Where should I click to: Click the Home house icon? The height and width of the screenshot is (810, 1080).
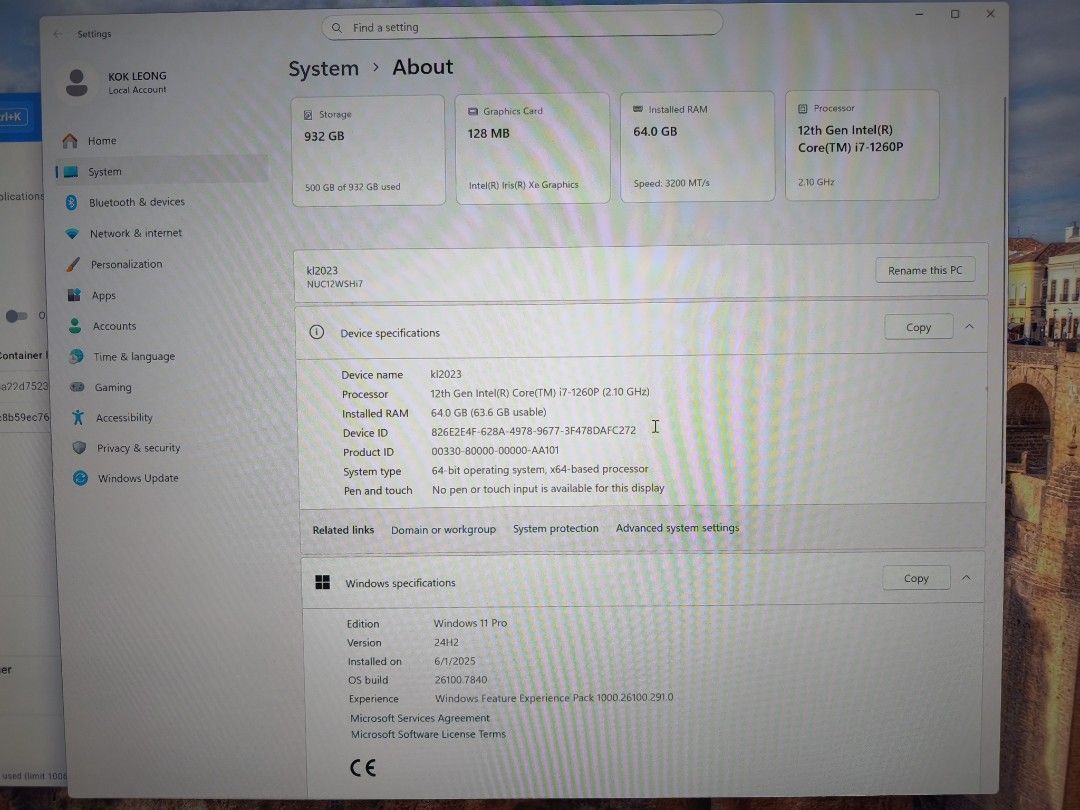[70, 141]
